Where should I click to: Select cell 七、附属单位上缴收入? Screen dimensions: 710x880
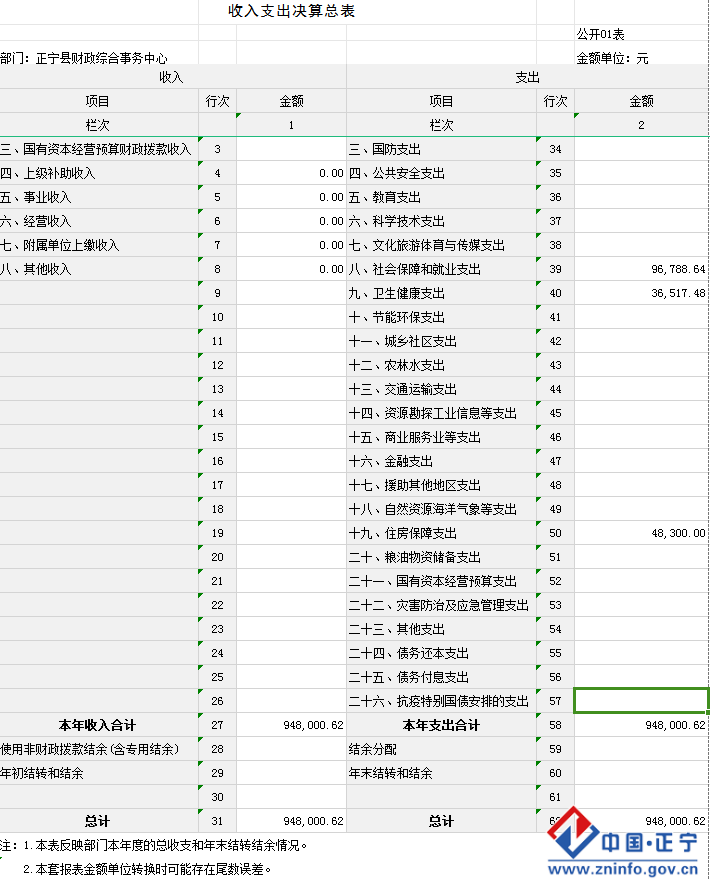point(99,245)
